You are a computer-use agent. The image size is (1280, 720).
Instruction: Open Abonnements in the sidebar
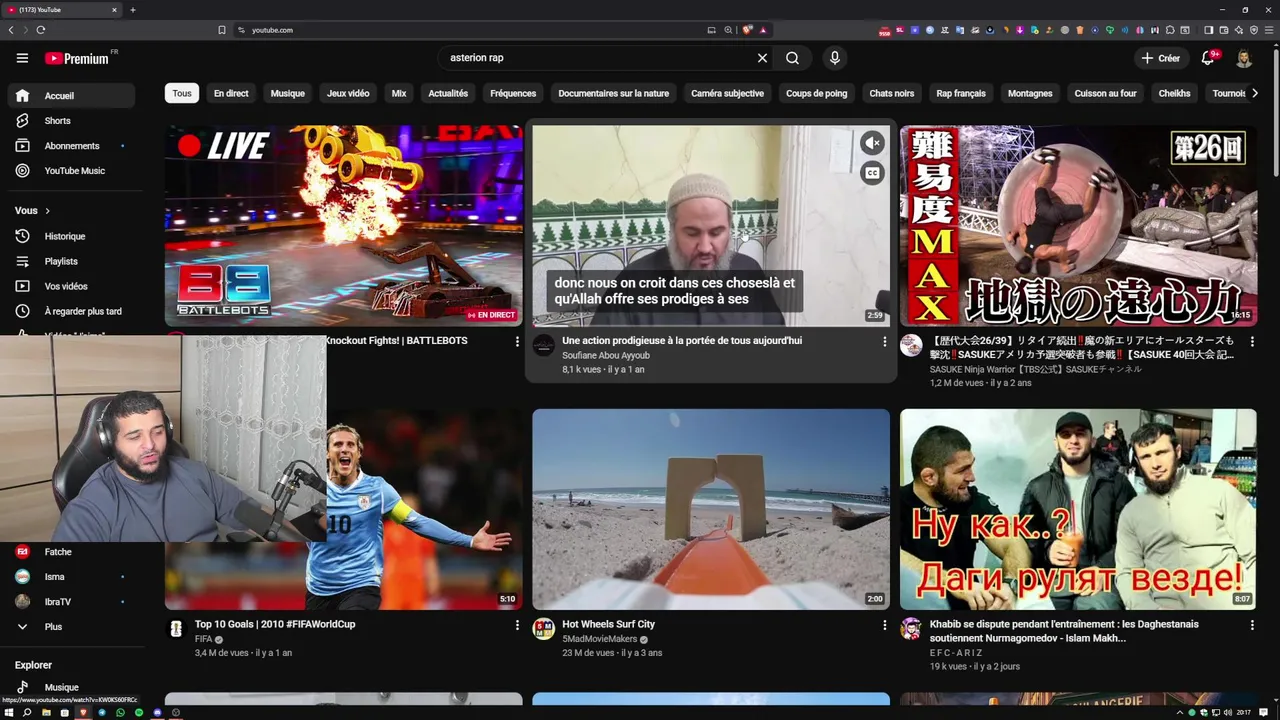[x=72, y=146]
